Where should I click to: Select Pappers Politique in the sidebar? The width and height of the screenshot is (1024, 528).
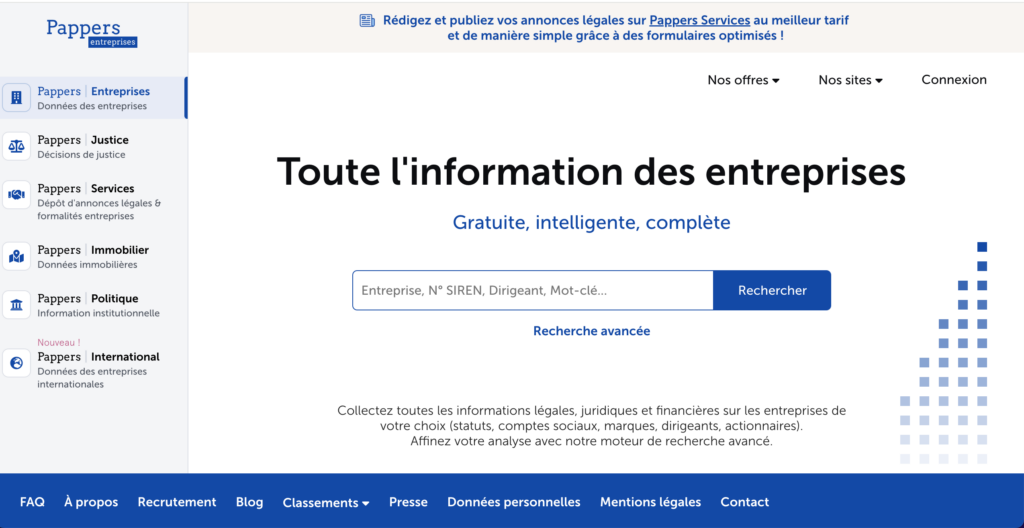point(93,305)
